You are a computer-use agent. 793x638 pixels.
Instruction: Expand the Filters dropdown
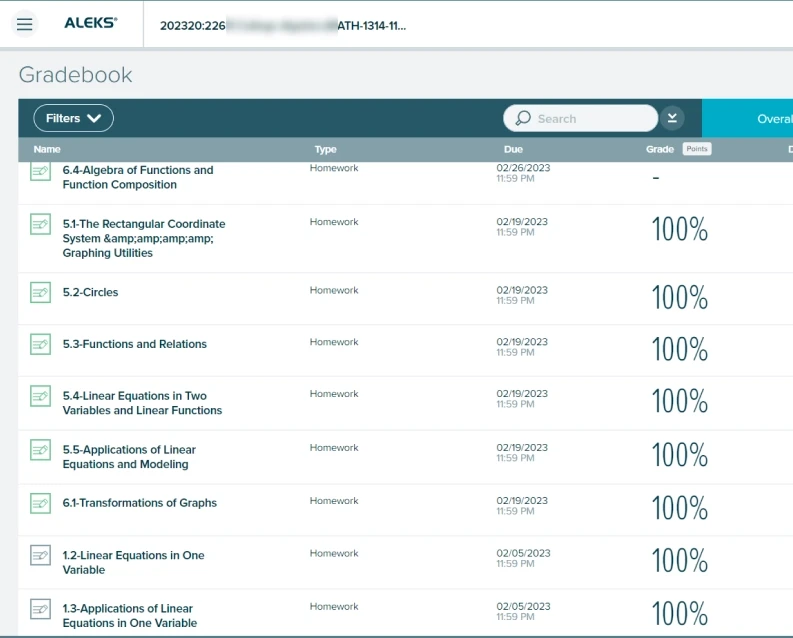[x=73, y=118]
